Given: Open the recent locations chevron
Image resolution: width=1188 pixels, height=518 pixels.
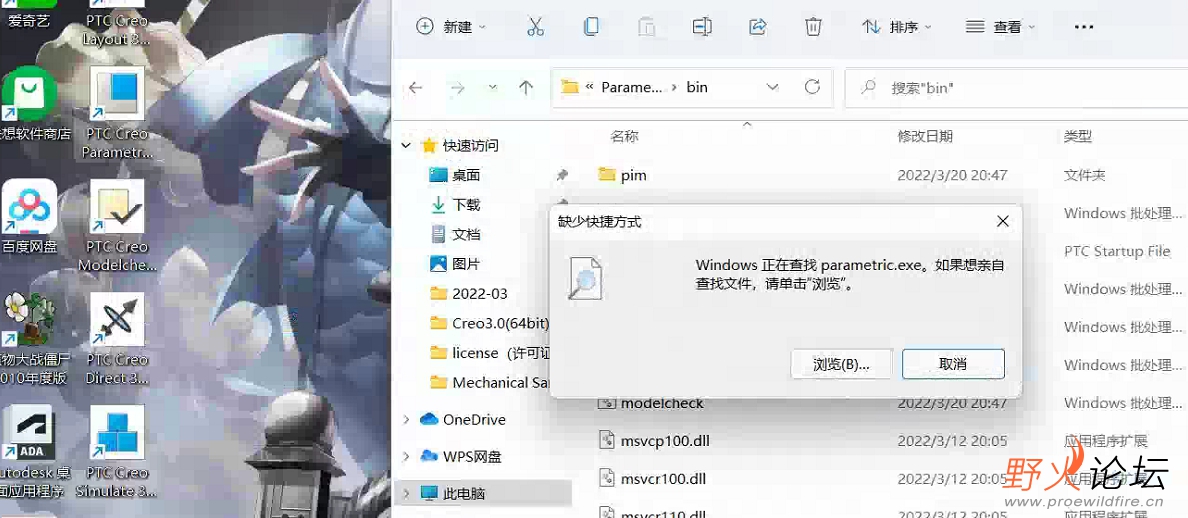Looking at the screenshot, I should [x=493, y=88].
